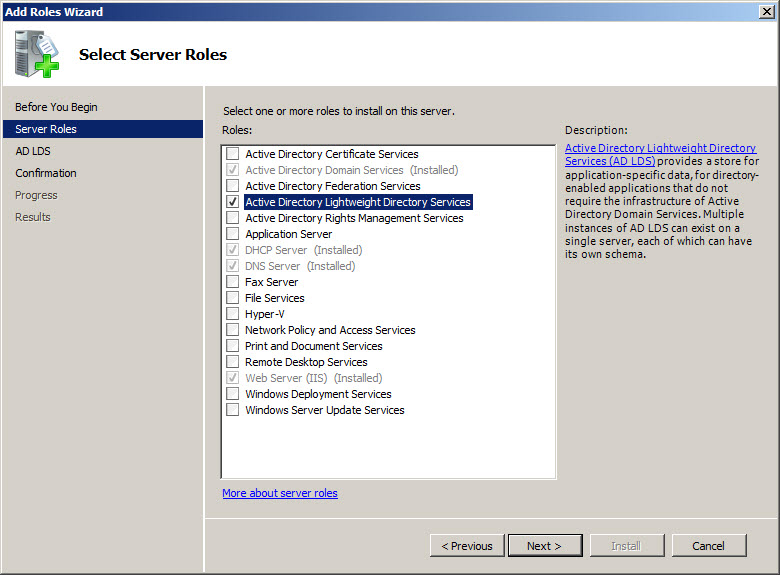Click the Progress step in sidebar

tap(36, 195)
